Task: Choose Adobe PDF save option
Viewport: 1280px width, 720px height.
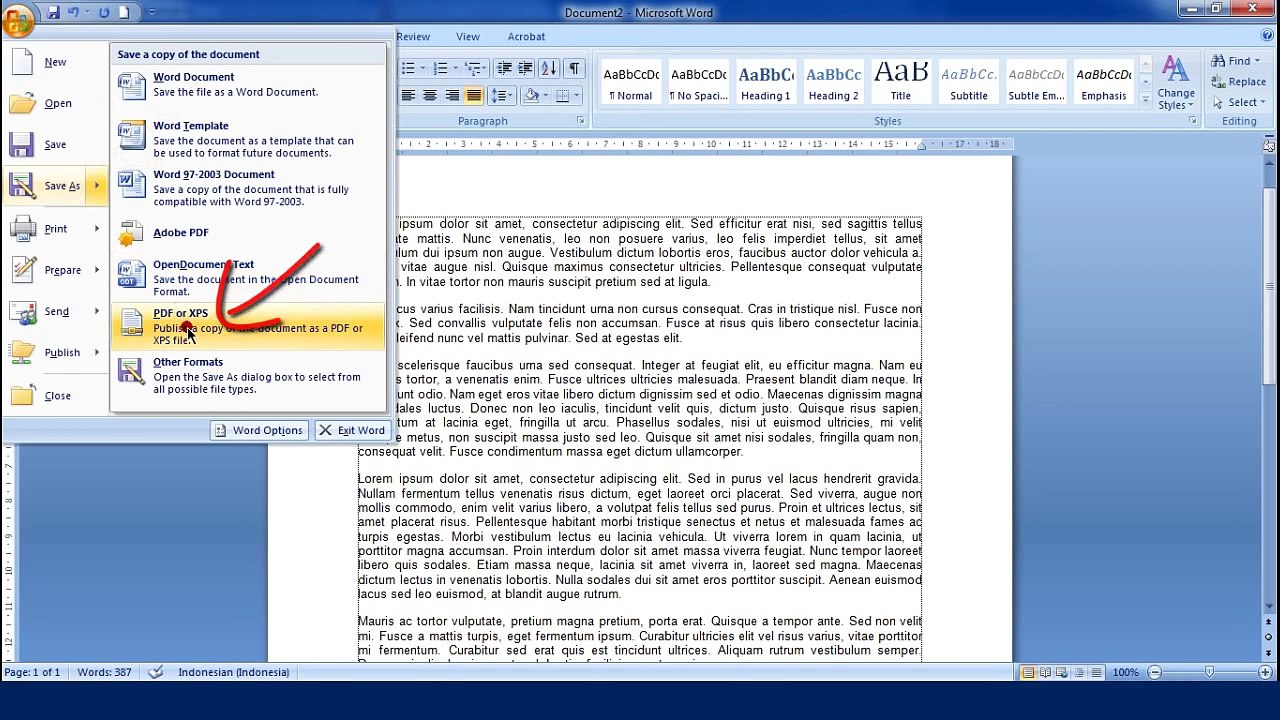Action: pos(248,233)
